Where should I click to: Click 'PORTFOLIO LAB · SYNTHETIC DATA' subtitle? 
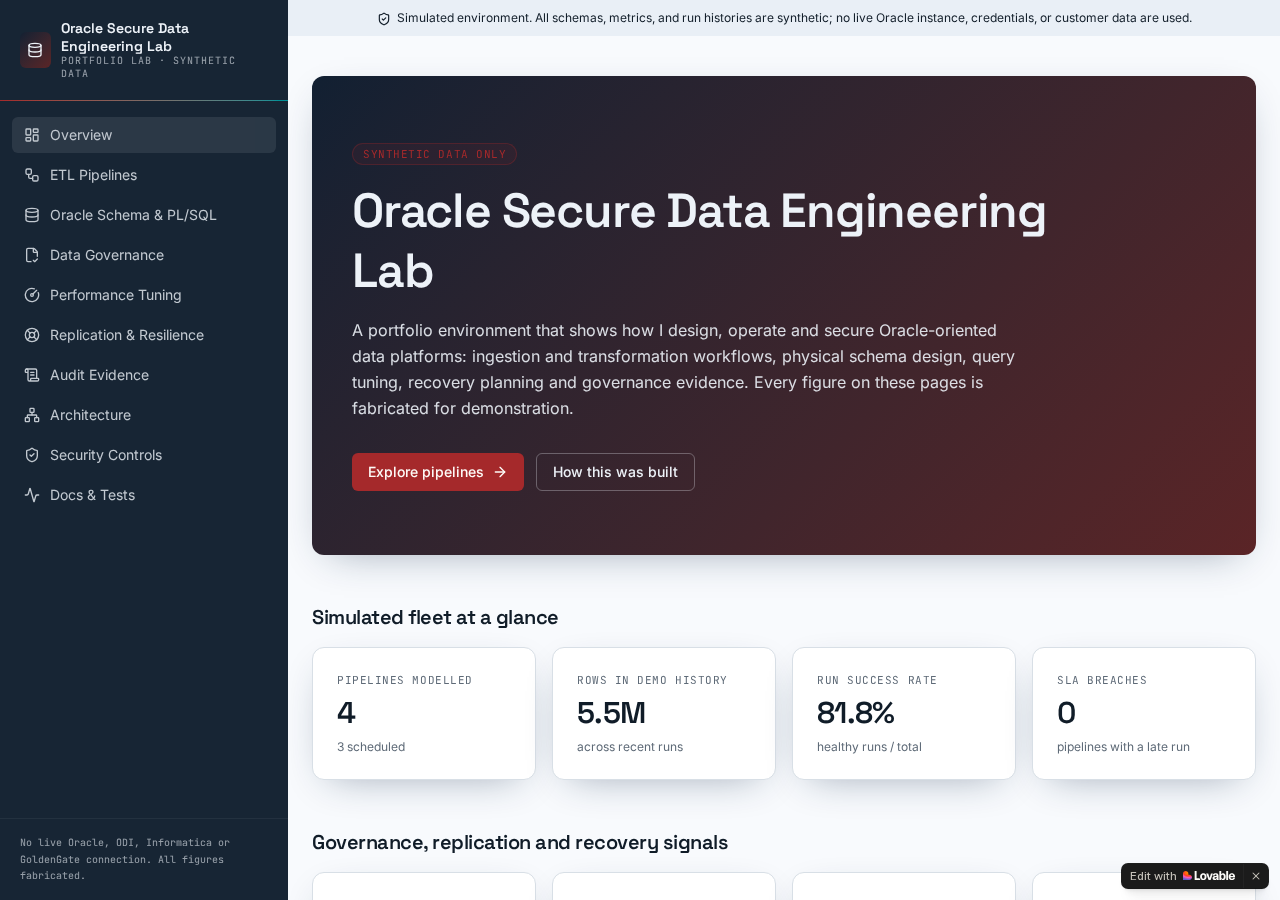[x=148, y=67]
